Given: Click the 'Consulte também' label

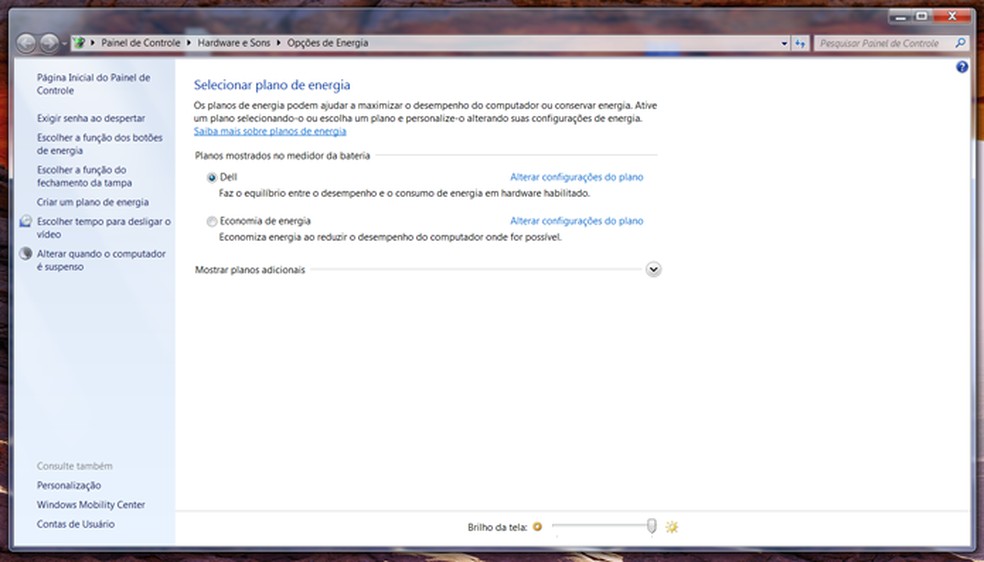Looking at the screenshot, I should tap(75, 466).
